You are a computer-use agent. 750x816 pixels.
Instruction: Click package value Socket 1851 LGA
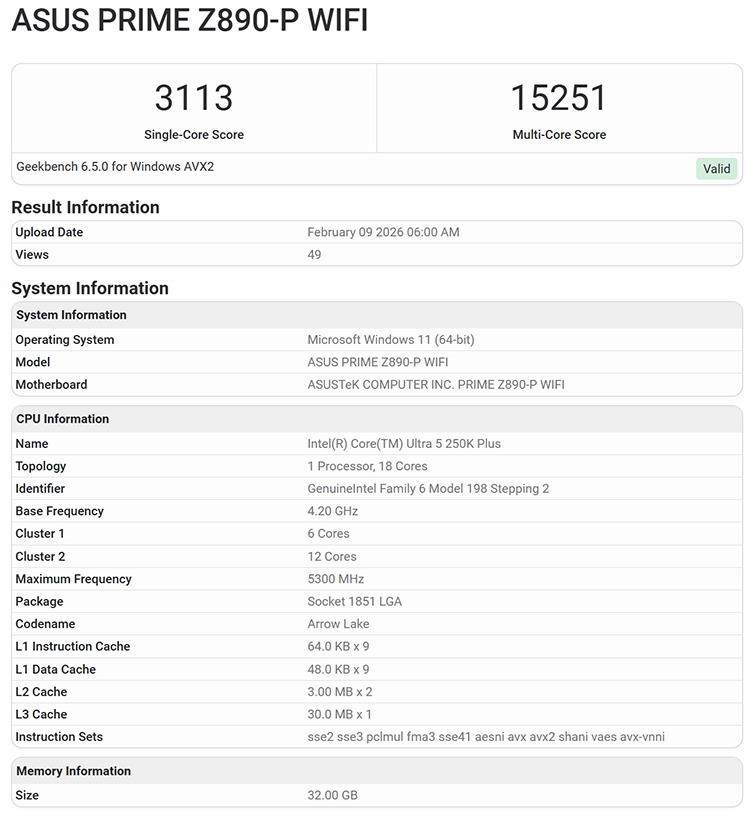354,602
